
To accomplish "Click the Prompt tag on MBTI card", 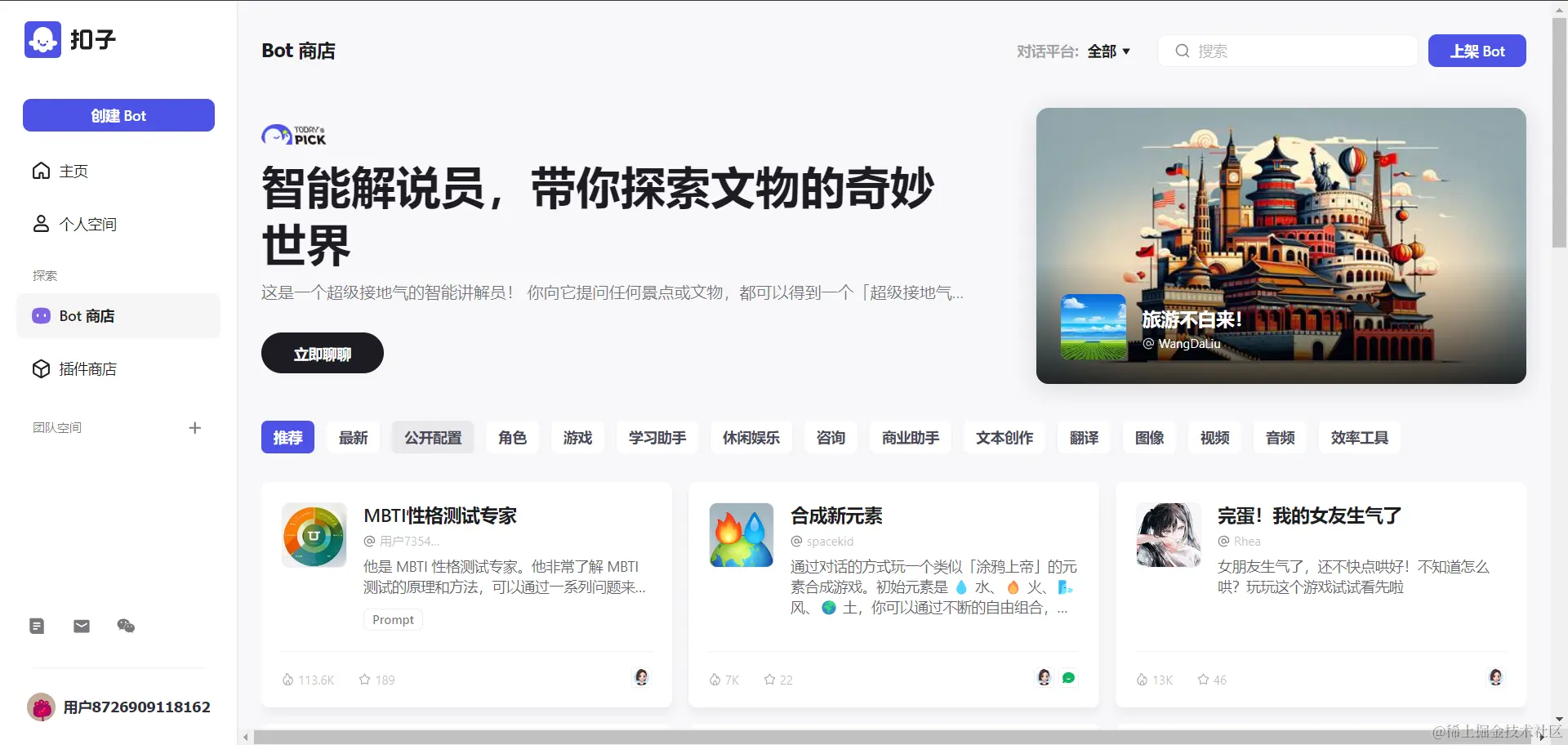I will [x=393, y=620].
